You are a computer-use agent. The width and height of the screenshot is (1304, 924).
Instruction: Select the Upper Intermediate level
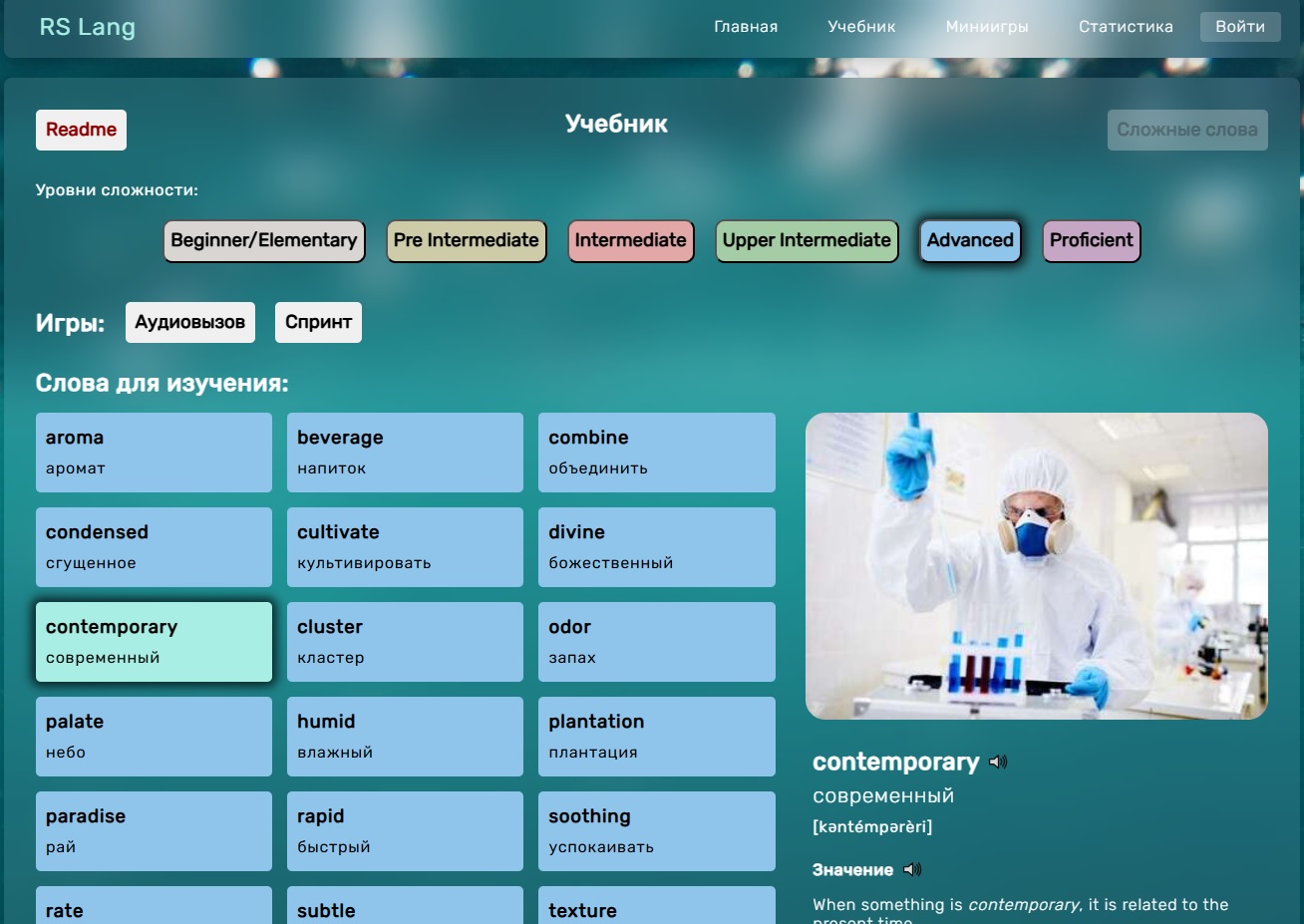coord(806,240)
